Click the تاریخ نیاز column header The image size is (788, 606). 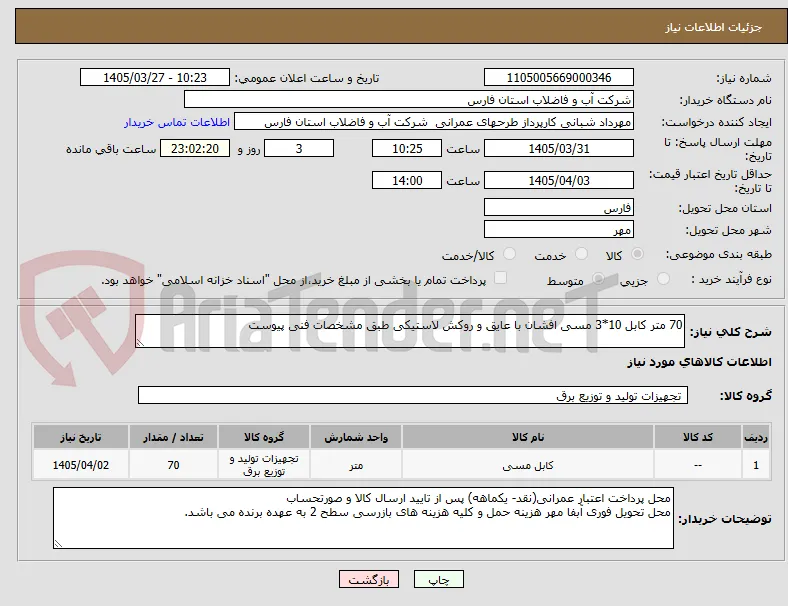pyautogui.click(x=81, y=437)
